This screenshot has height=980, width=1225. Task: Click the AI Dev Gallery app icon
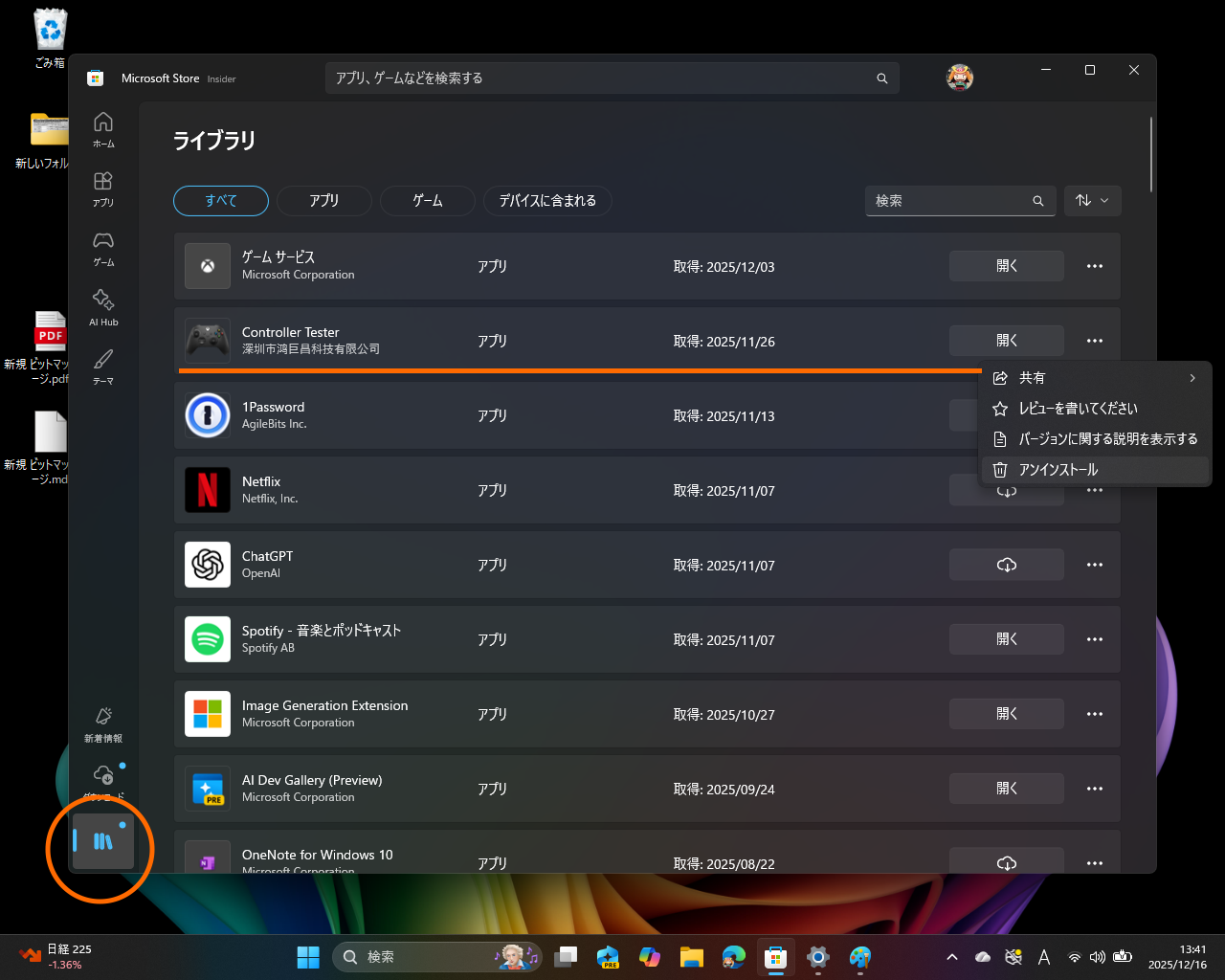[208, 789]
